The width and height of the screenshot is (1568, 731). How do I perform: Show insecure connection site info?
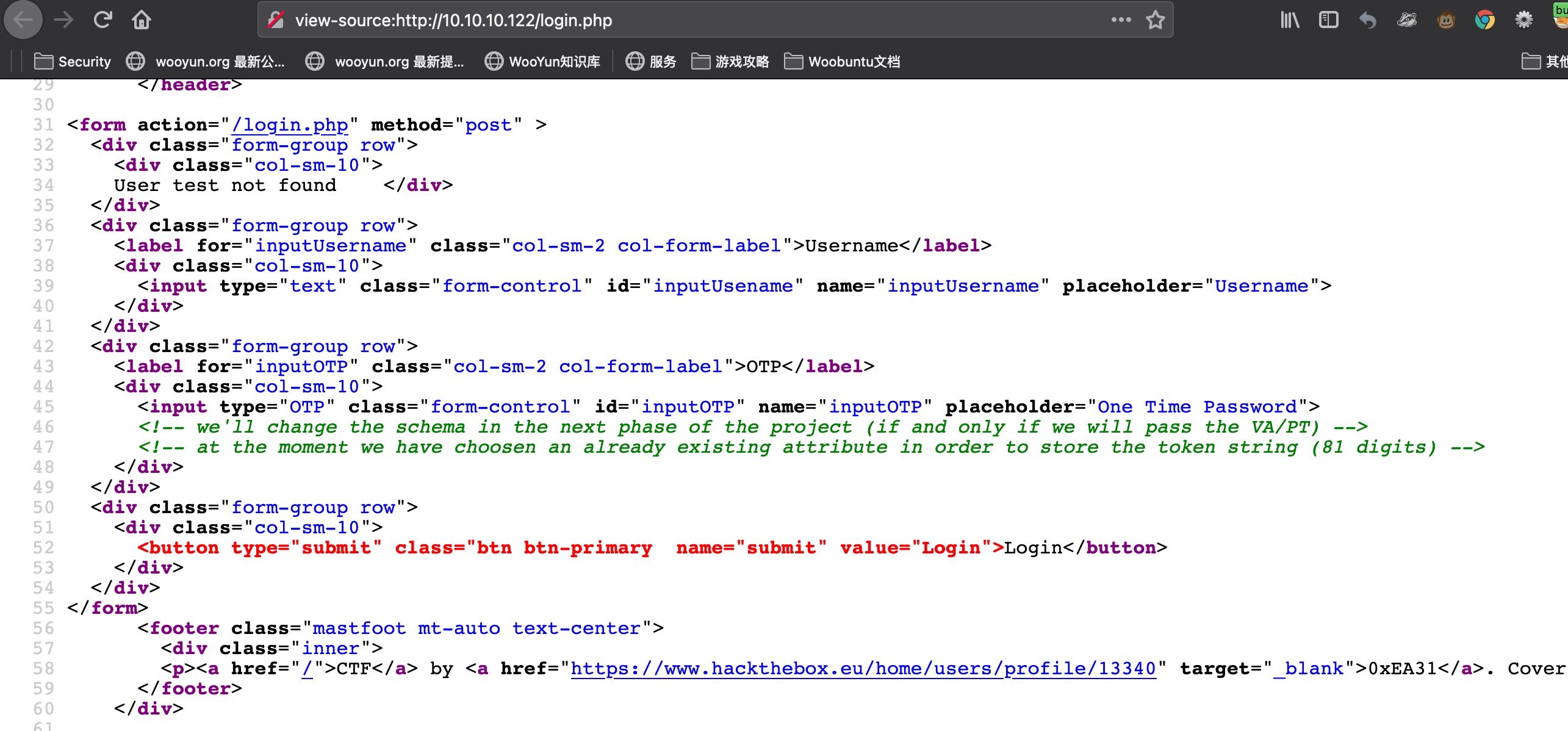tap(276, 20)
